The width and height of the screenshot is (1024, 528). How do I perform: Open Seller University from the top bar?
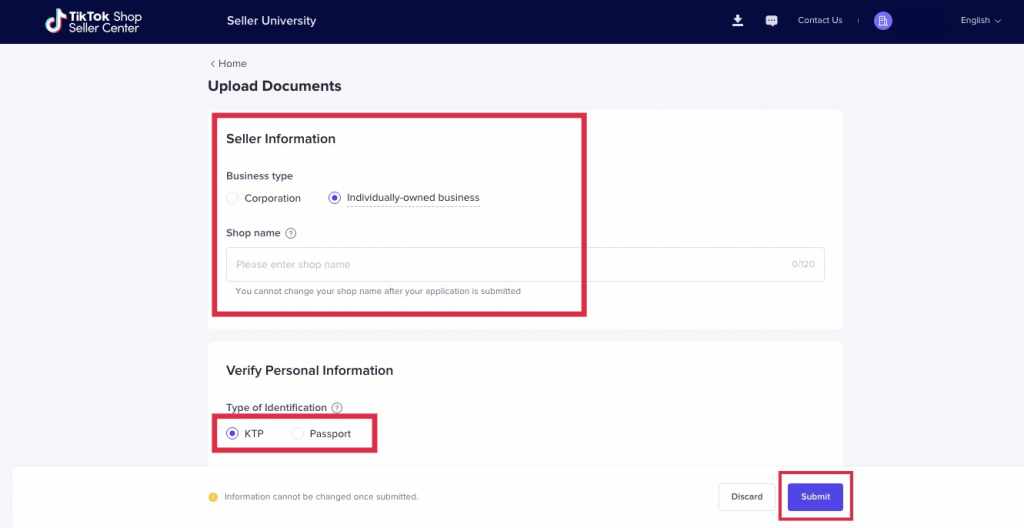point(271,21)
